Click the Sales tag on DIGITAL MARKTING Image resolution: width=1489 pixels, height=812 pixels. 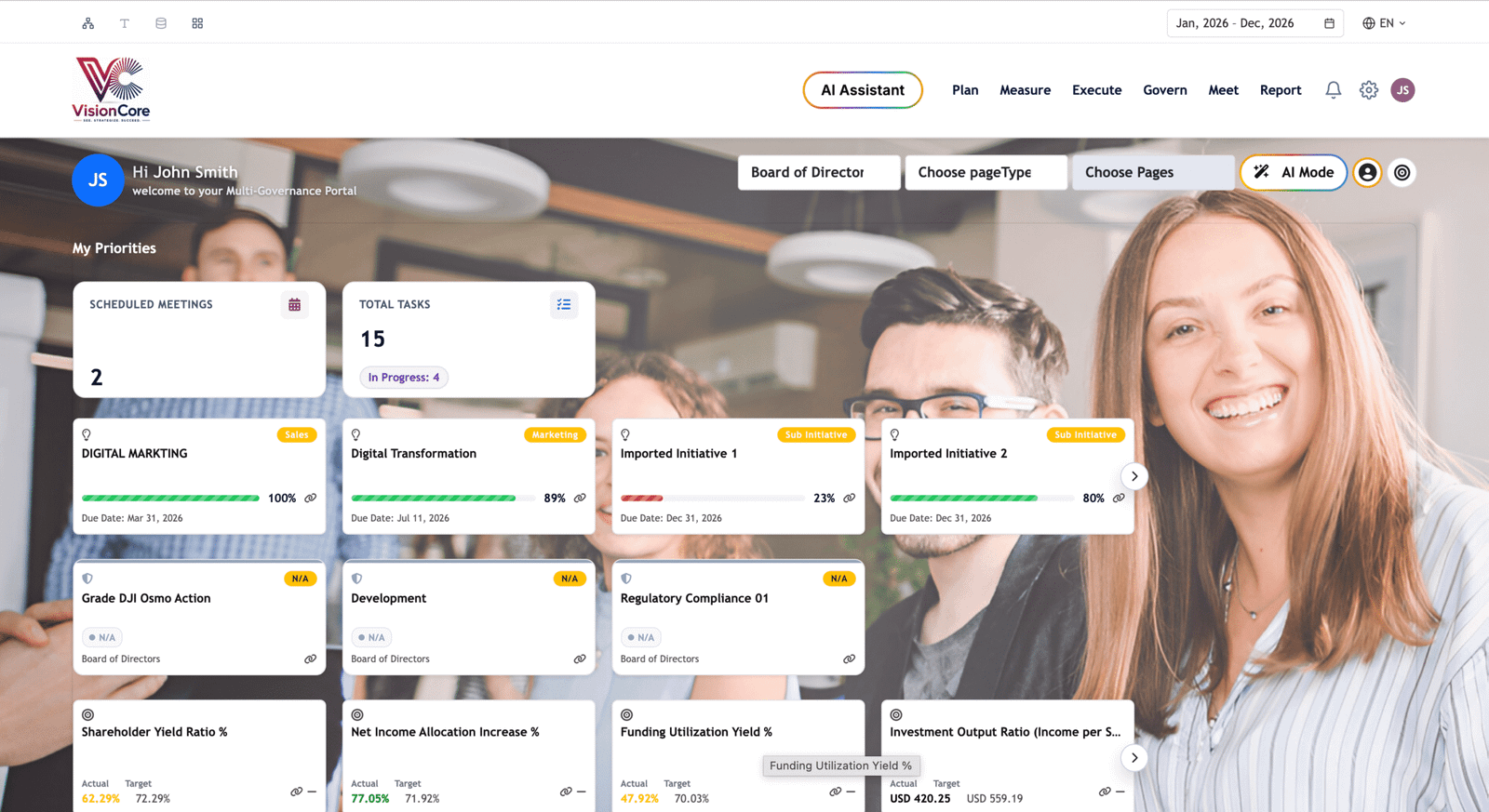(x=297, y=434)
